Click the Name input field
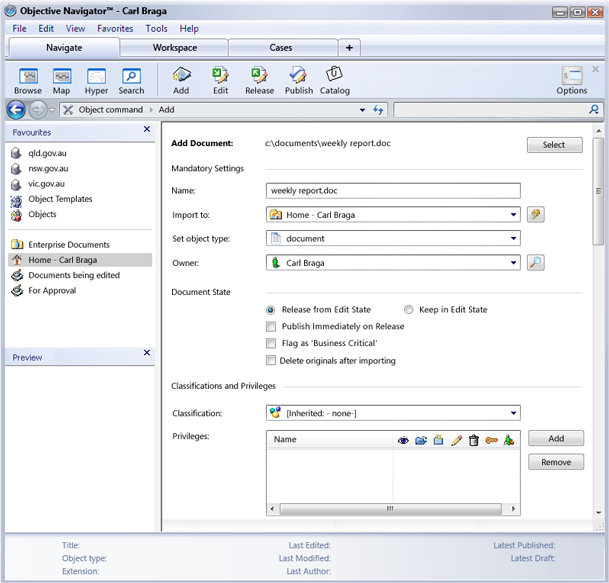The height and width of the screenshot is (583, 609). click(393, 190)
